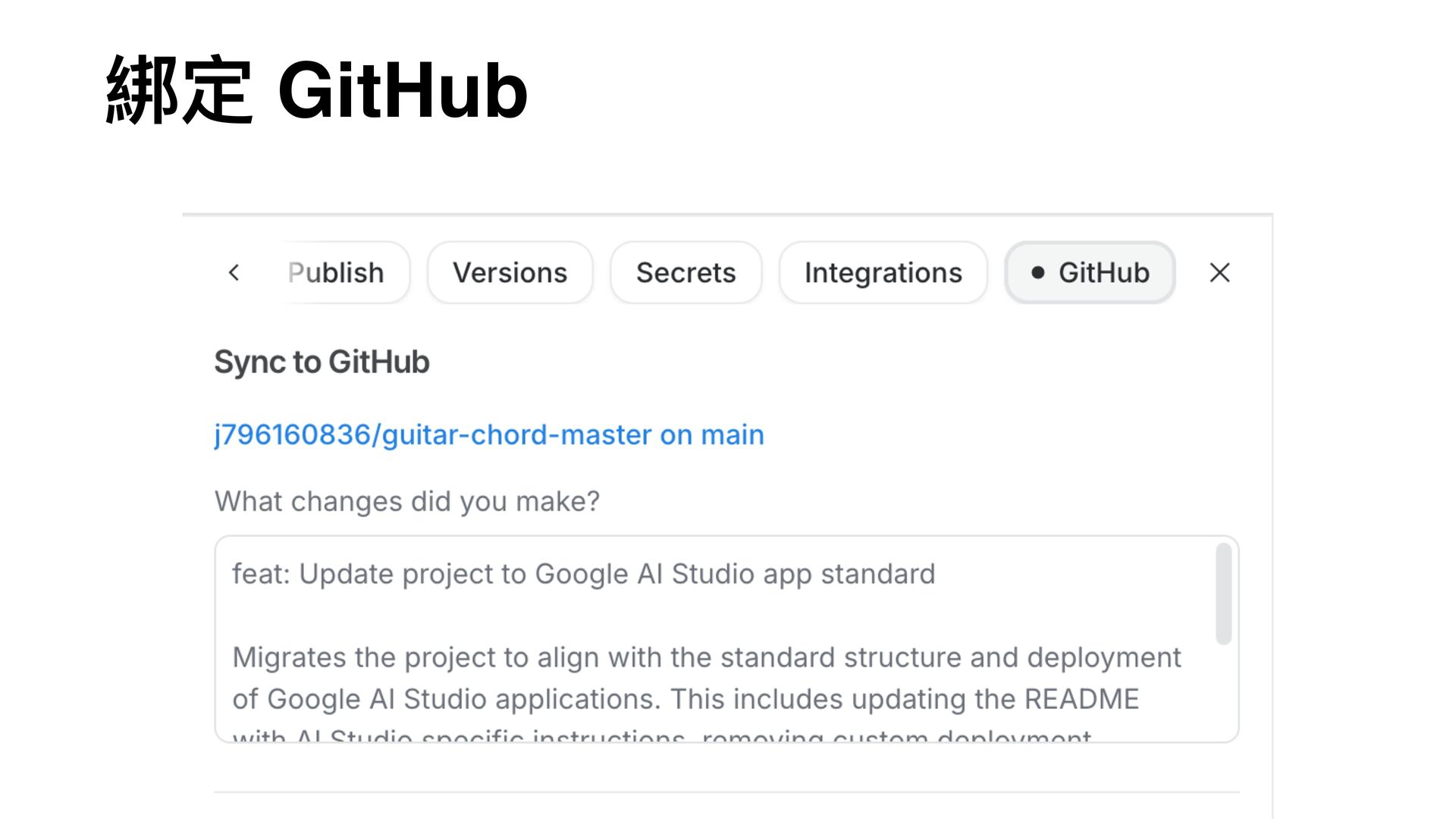Click the left chevron to scroll tabs back
Image resolution: width=1456 pixels, height=819 pixels.
coord(234,273)
